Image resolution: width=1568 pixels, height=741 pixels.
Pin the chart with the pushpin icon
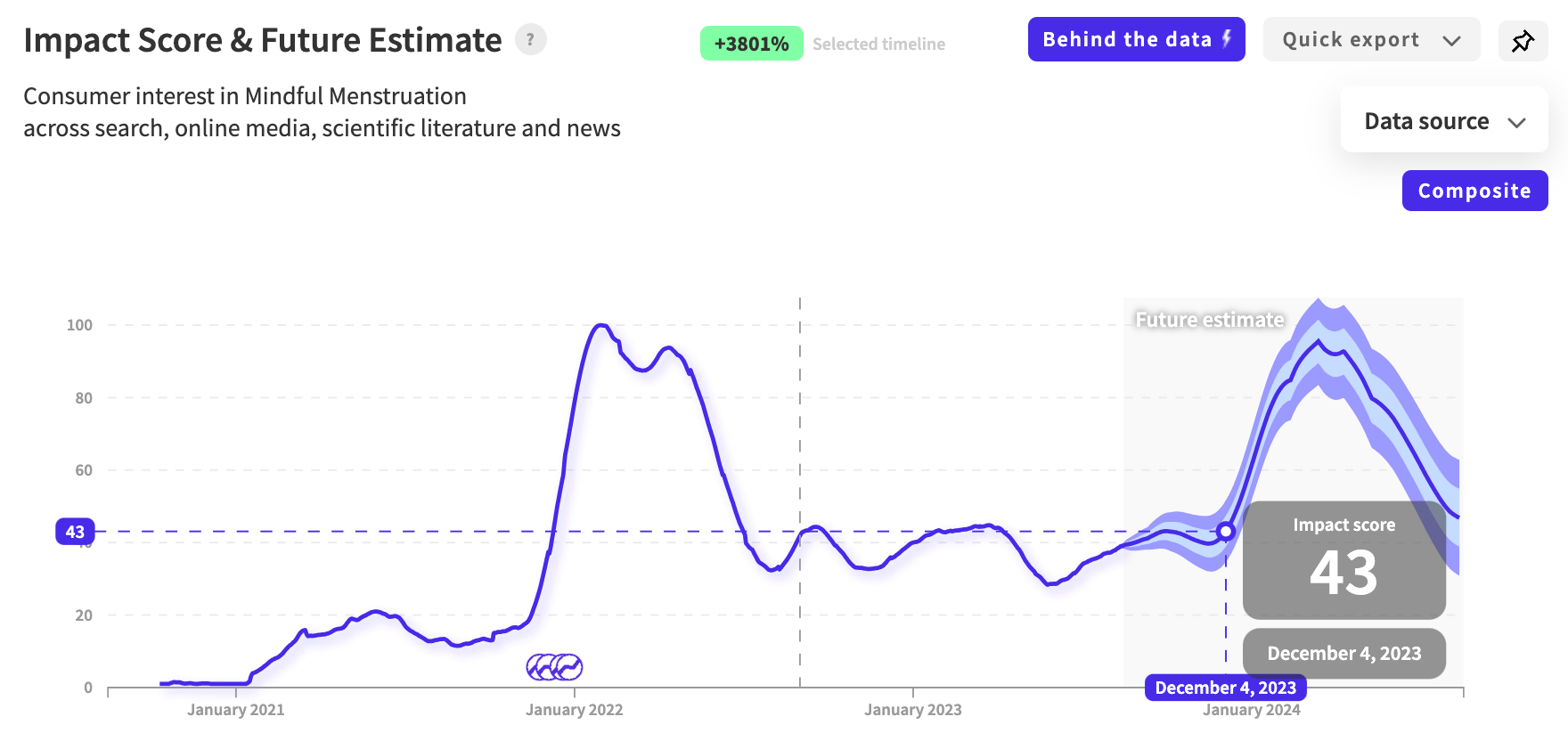[1523, 40]
